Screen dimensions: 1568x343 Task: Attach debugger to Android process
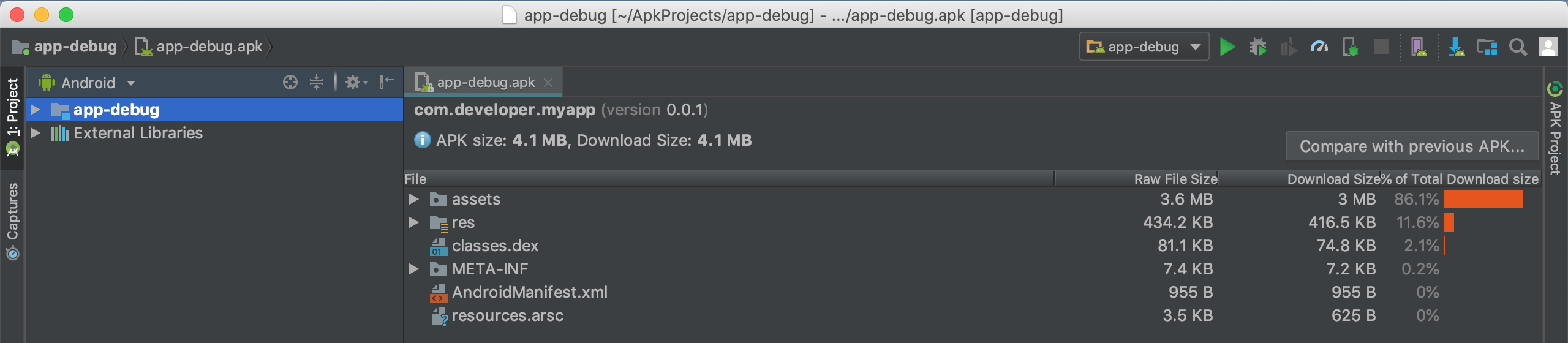[1350, 47]
